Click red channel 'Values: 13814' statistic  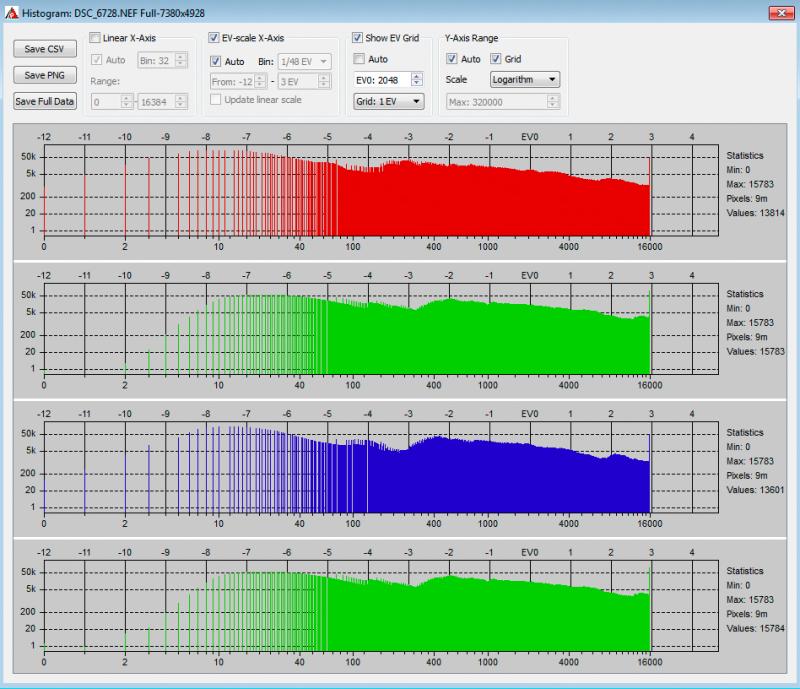point(755,213)
